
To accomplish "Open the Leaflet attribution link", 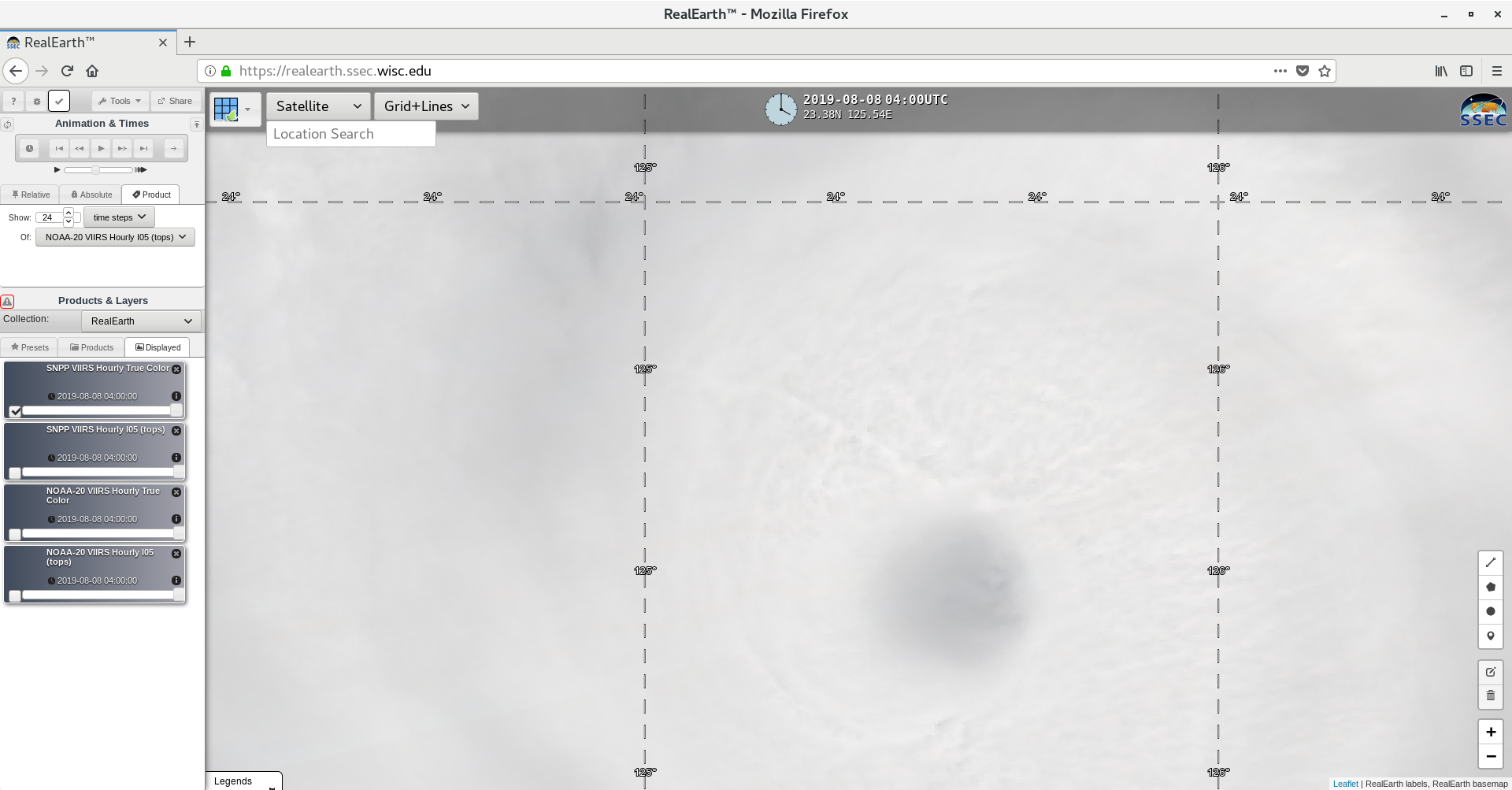I will 1345,784.
